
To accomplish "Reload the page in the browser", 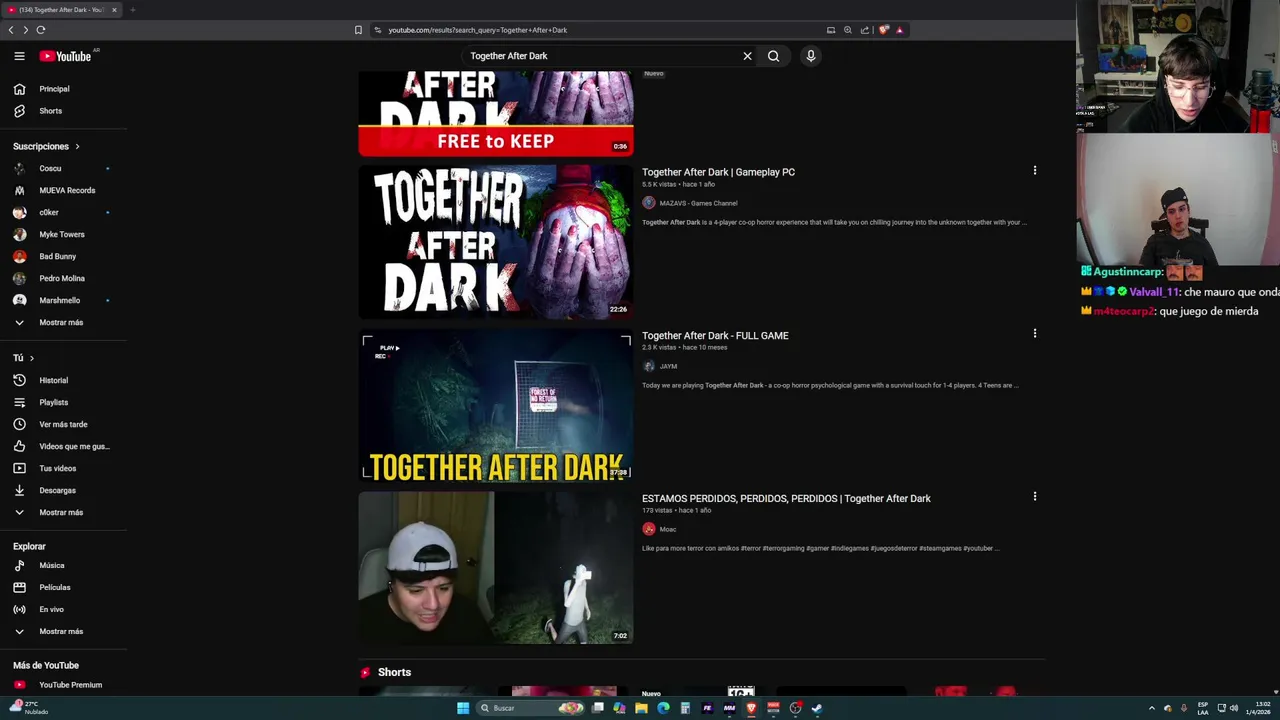I will coord(41,30).
